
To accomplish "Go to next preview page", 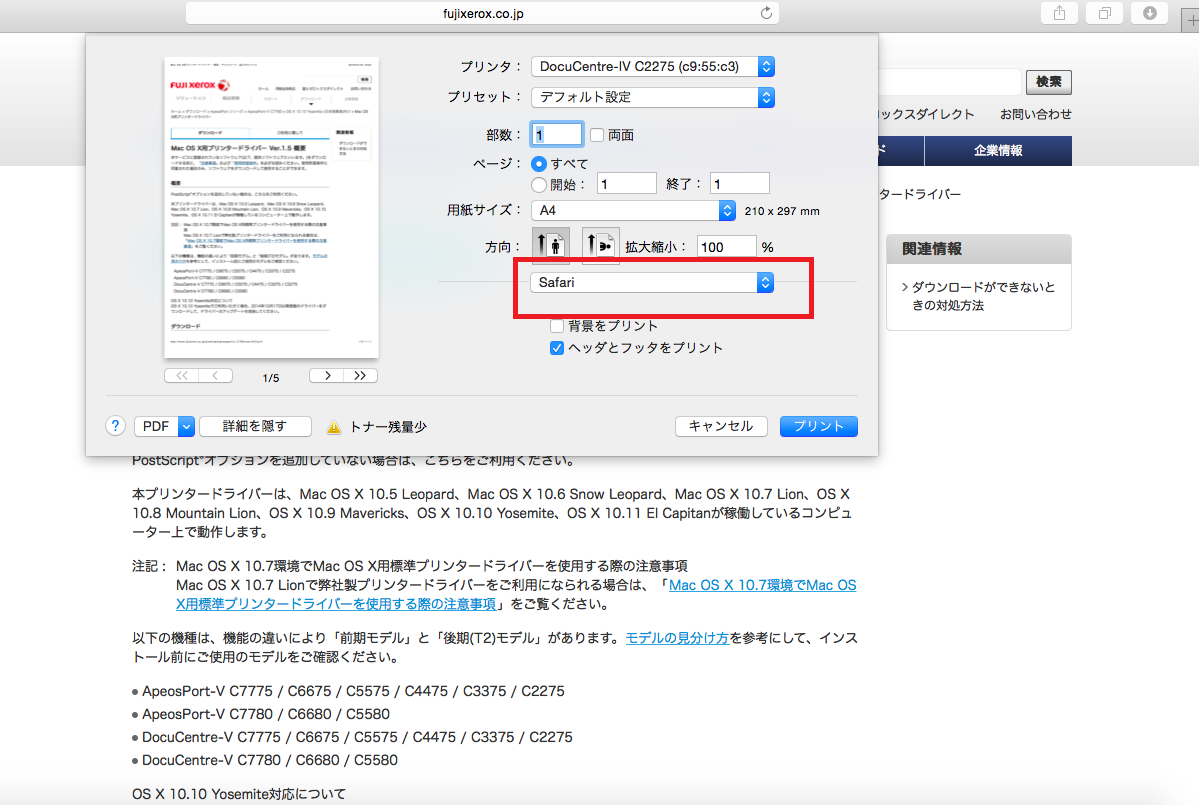I will click(x=327, y=375).
